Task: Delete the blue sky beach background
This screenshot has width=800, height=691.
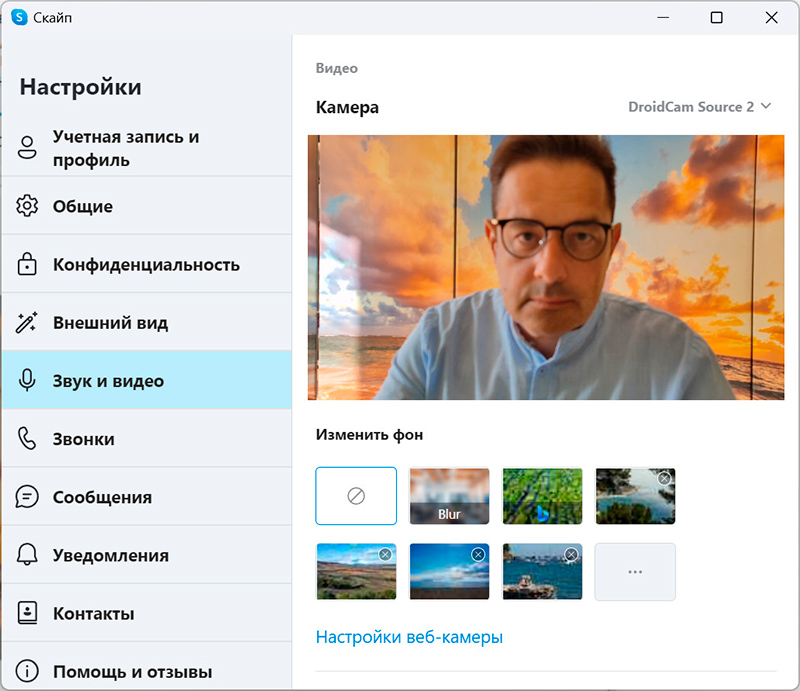Action: (478, 554)
